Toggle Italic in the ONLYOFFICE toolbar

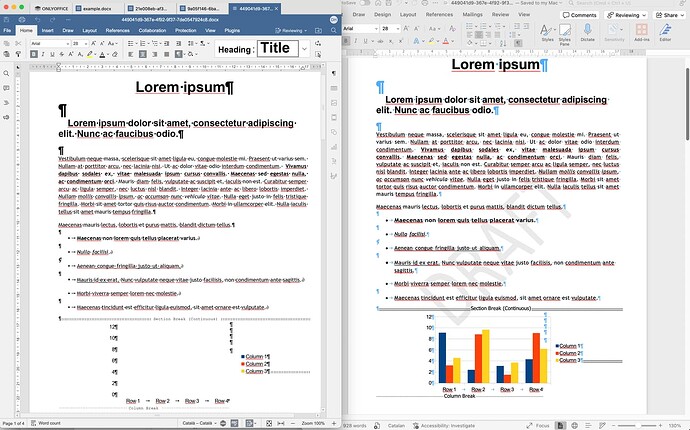click(x=43, y=54)
